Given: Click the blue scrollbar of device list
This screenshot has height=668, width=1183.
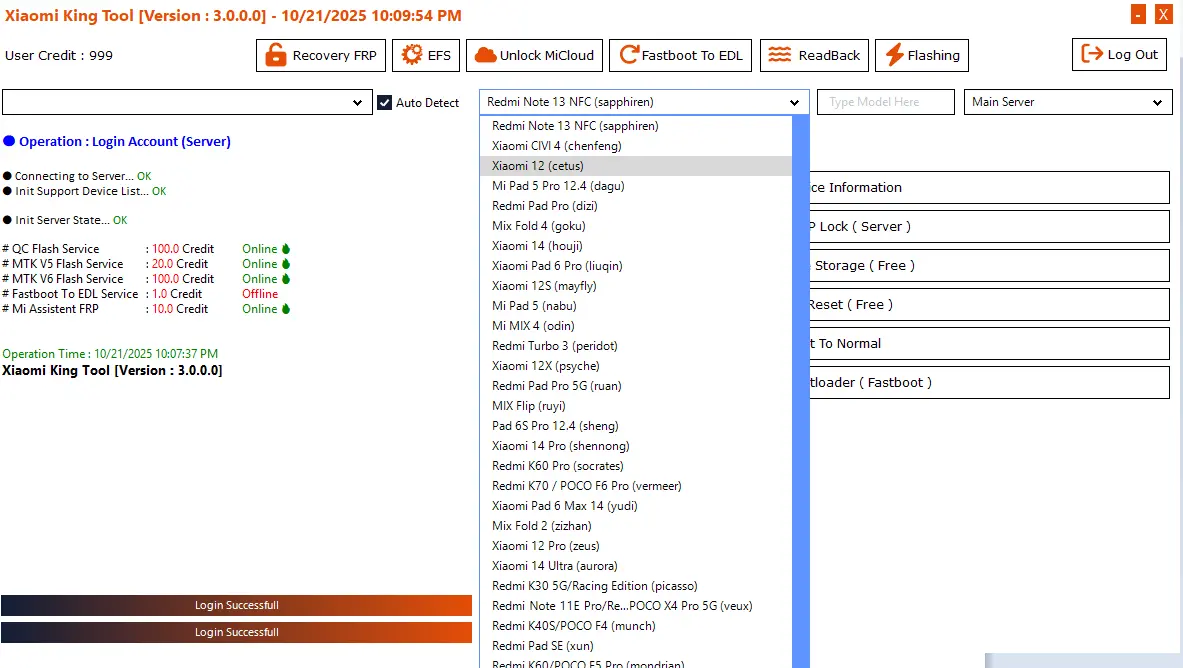Looking at the screenshot, I should [x=800, y=391].
